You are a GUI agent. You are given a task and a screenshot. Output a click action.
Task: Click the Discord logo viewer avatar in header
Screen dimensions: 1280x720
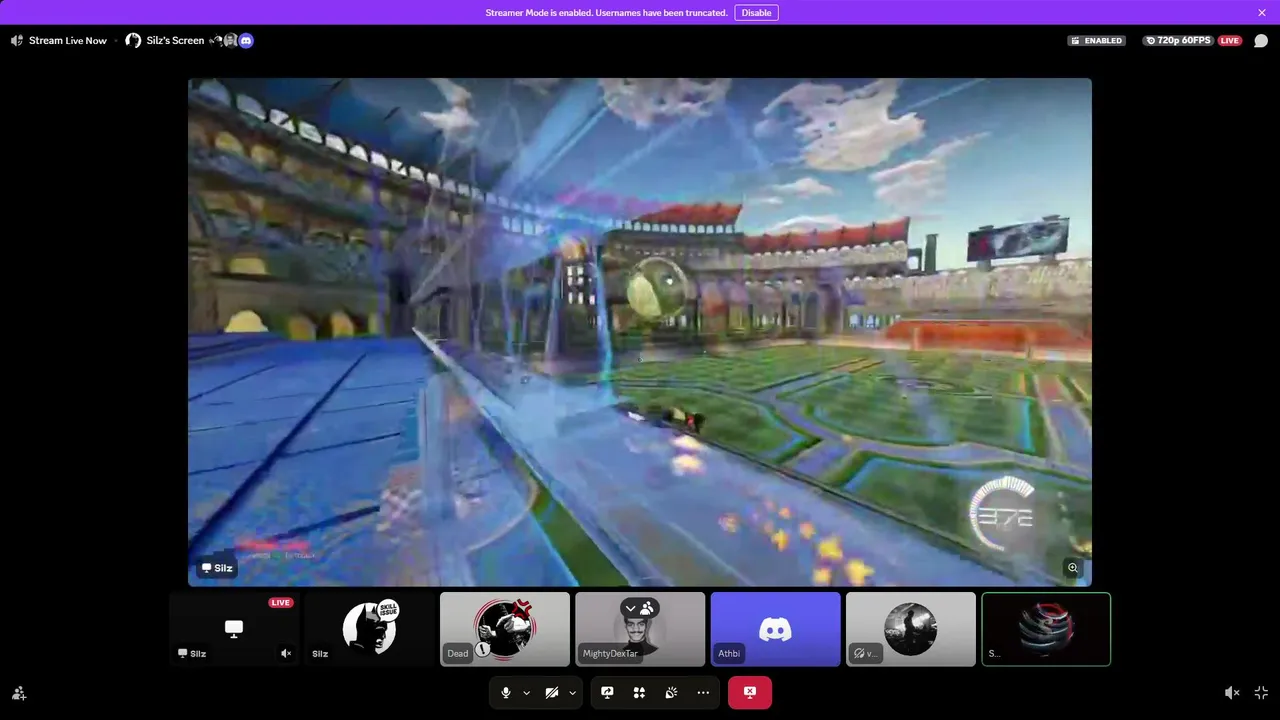pyautogui.click(x=246, y=41)
